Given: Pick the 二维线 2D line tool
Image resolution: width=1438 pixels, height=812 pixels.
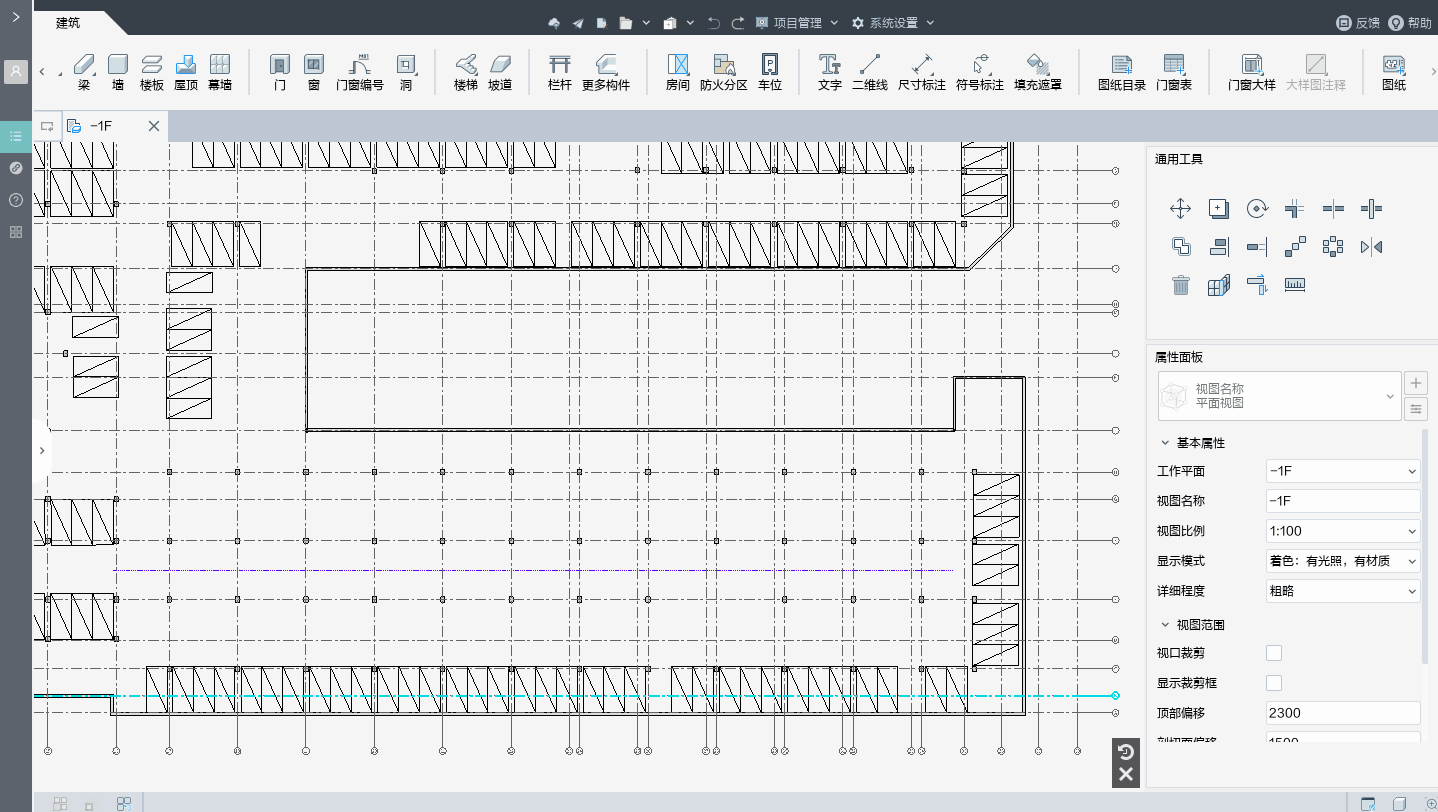Looking at the screenshot, I should pyautogui.click(x=870, y=73).
